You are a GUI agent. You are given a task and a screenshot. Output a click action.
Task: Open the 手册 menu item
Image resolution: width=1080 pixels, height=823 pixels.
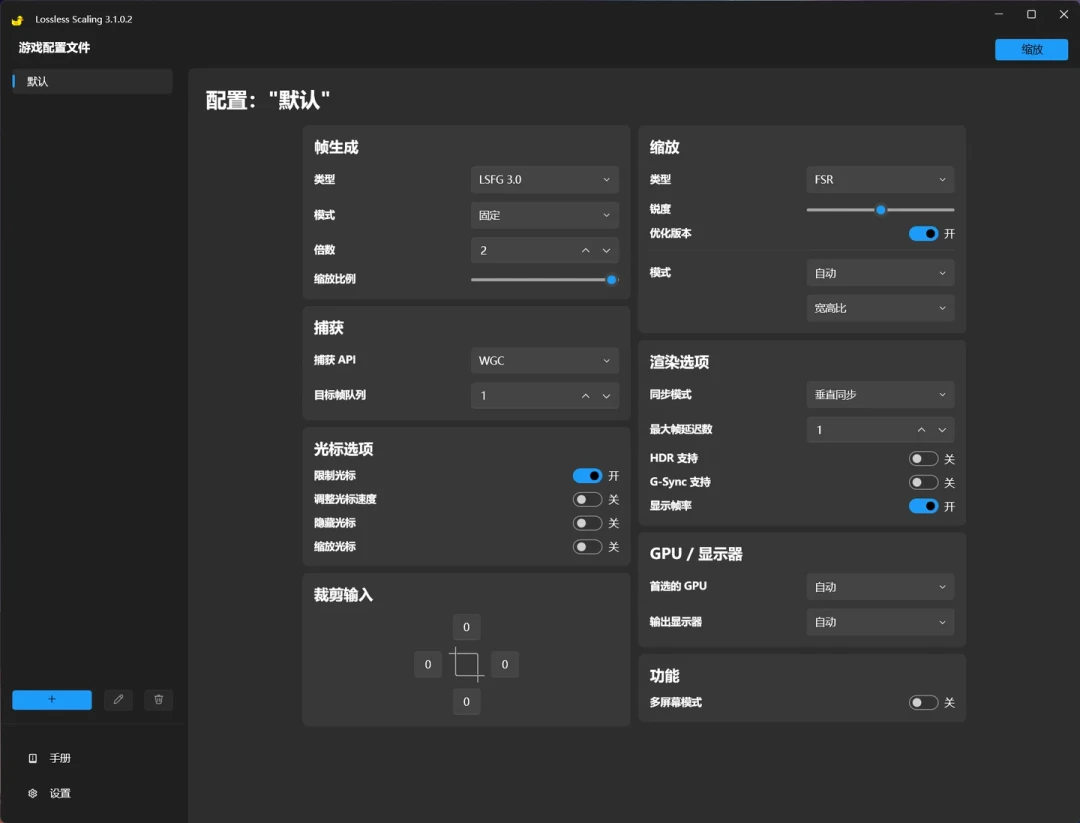(x=60, y=758)
